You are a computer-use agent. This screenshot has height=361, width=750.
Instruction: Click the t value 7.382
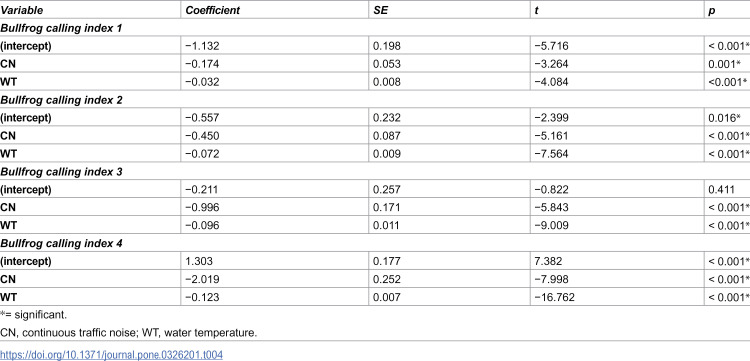pyautogui.click(x=547, y=262)
